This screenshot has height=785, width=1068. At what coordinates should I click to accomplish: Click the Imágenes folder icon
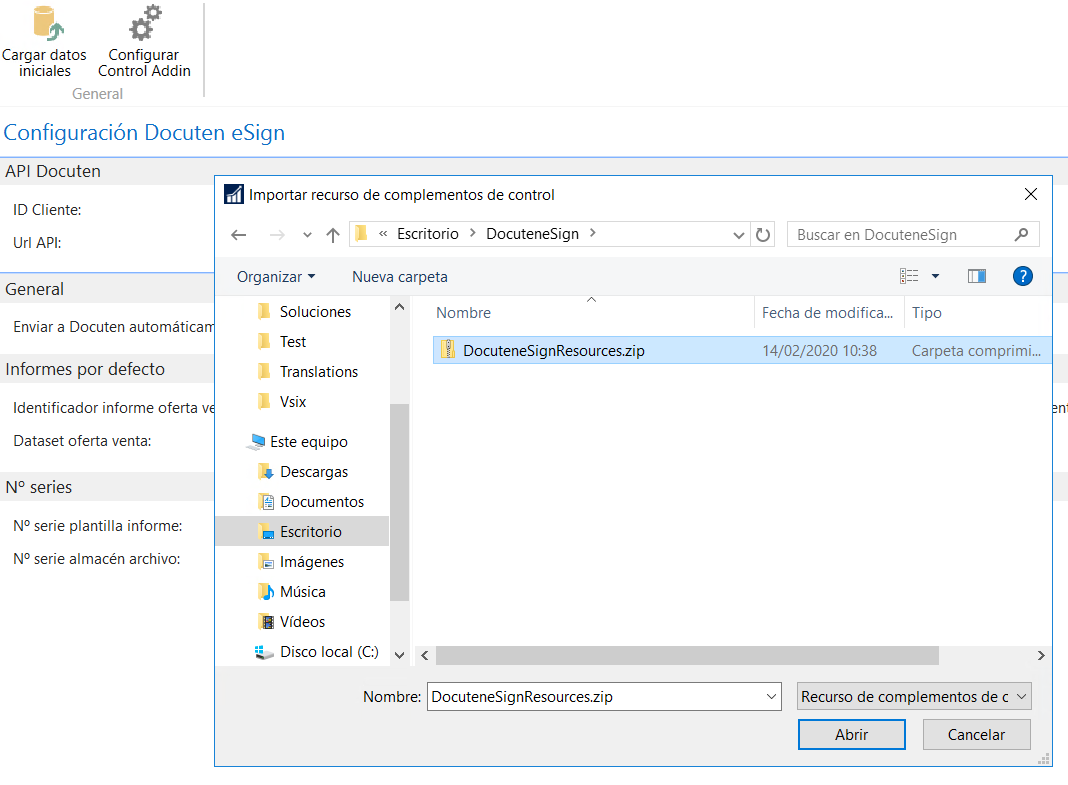[x=266, y=562]
